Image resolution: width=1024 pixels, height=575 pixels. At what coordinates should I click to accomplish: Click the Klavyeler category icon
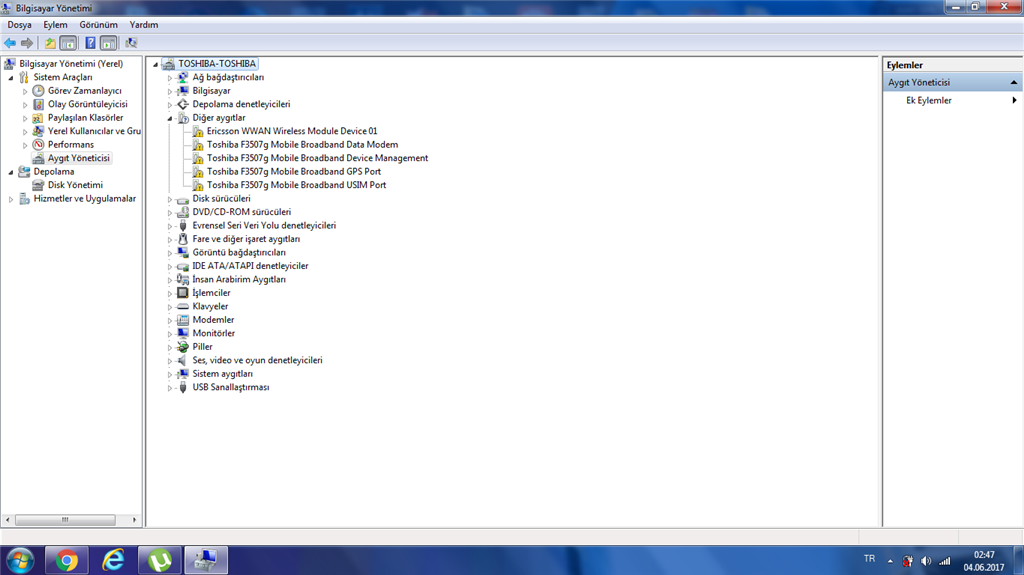click(183, 306)
